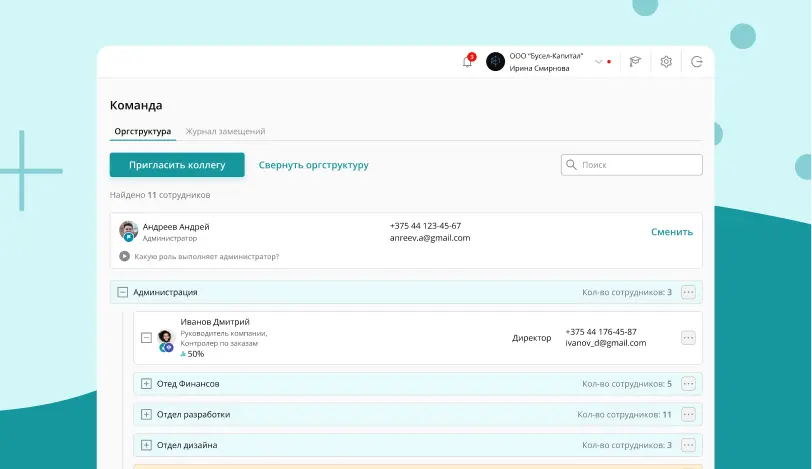
Task: Click the Директор position label
Action: pos(531,338)
